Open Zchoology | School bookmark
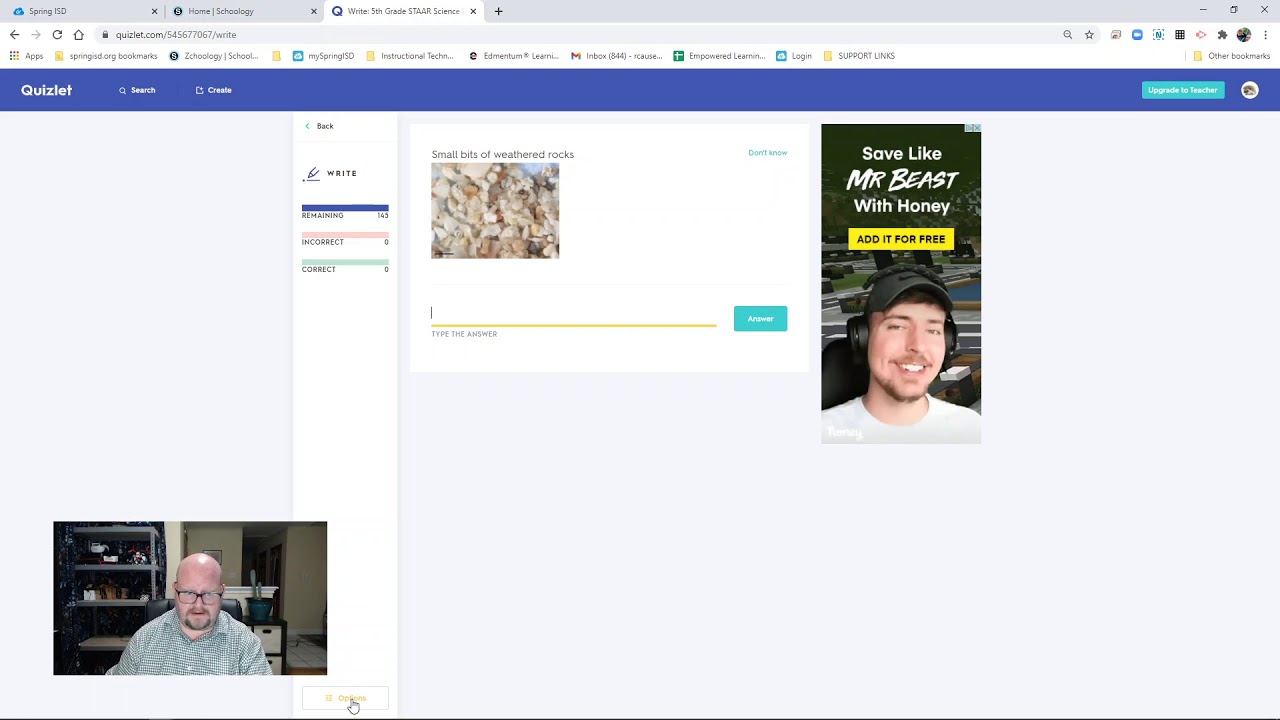The height and width of the screenshot is (720, 1280). point(213,56)
